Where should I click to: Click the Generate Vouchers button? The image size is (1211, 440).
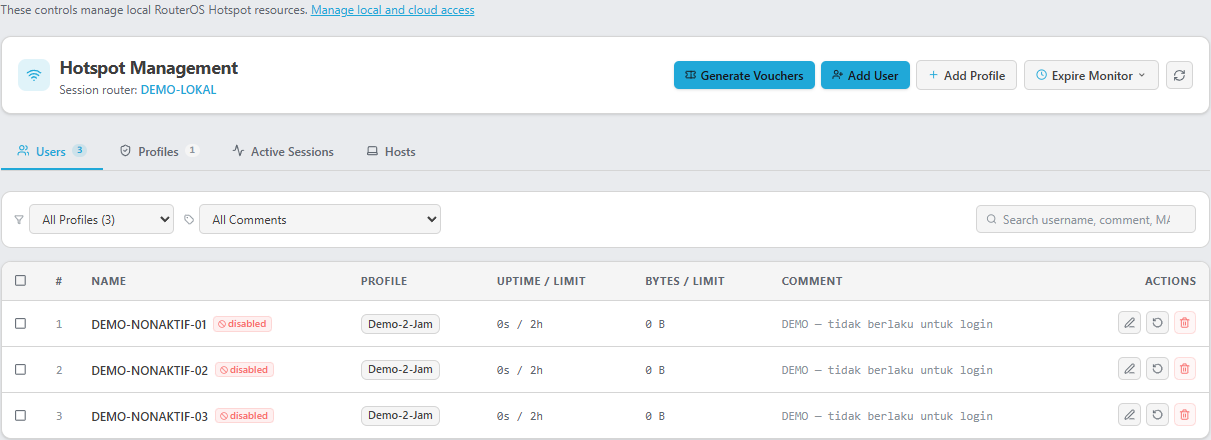click(x=744, y=75)
